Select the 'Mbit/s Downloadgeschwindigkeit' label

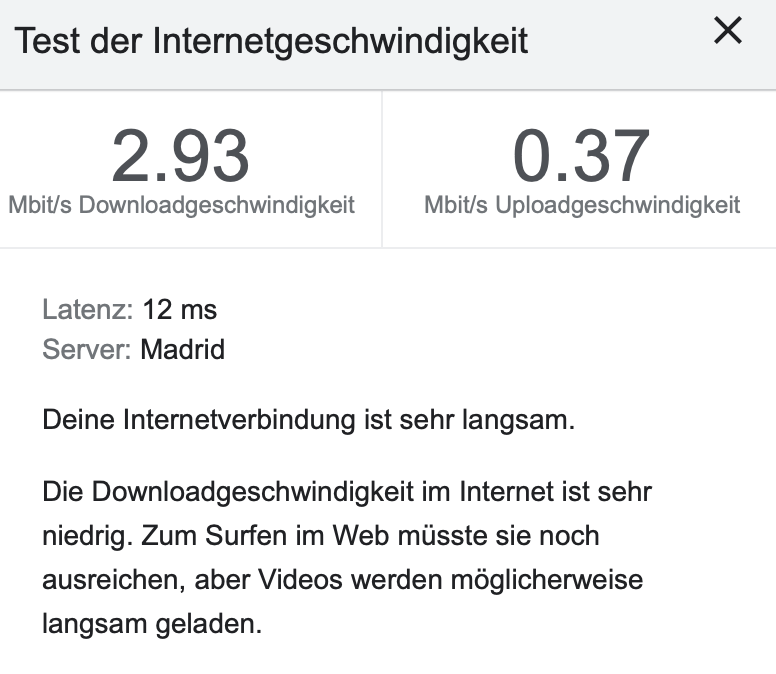tap(182, 205)
